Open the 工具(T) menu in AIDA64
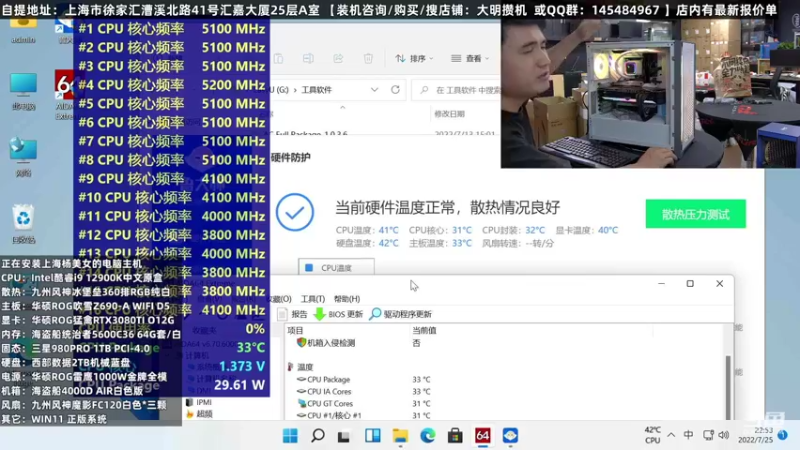This screenshot has height=450, width=800. tap(312, 299)
